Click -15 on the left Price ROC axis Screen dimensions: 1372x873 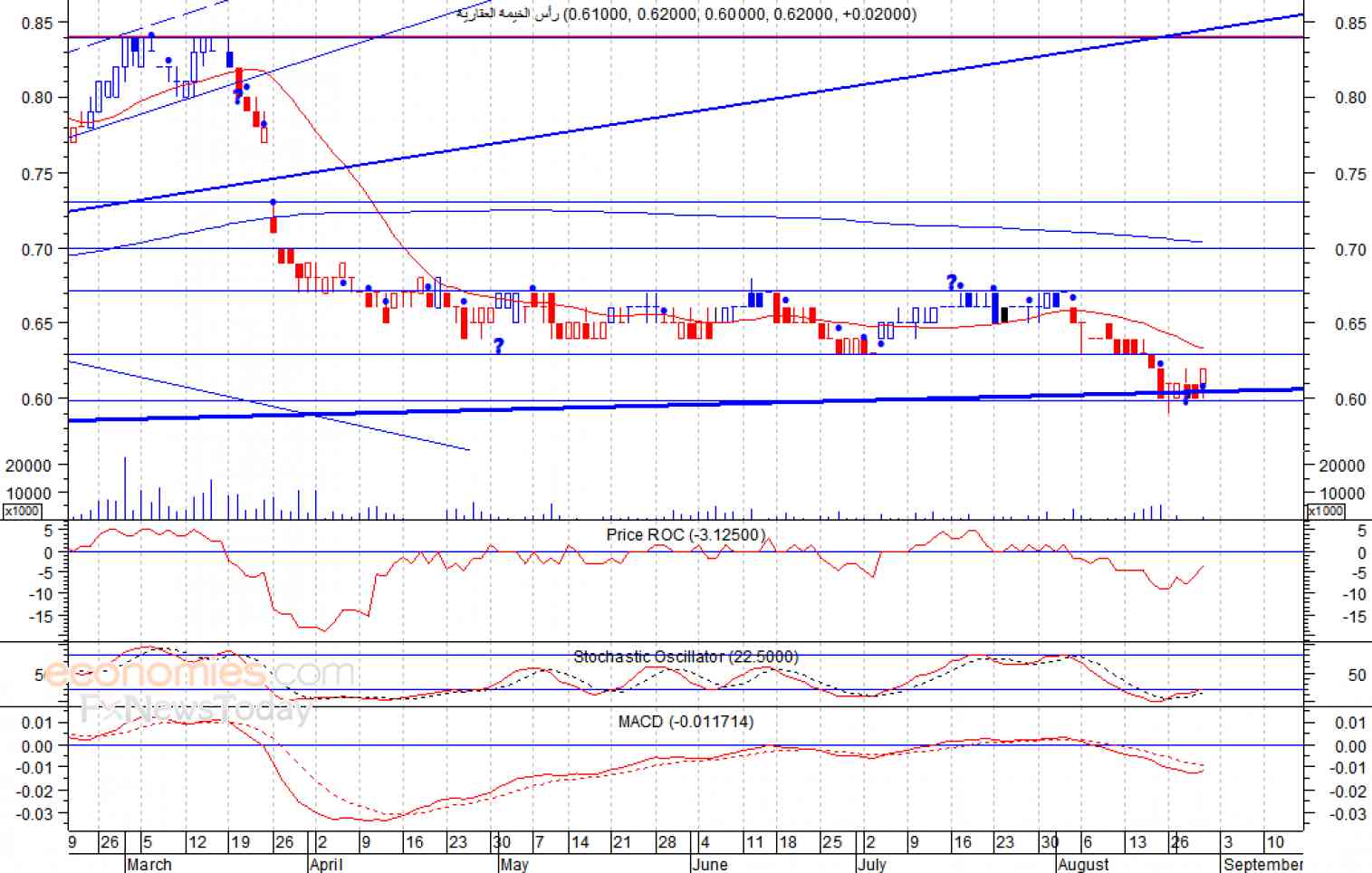(x=42, y=617)
